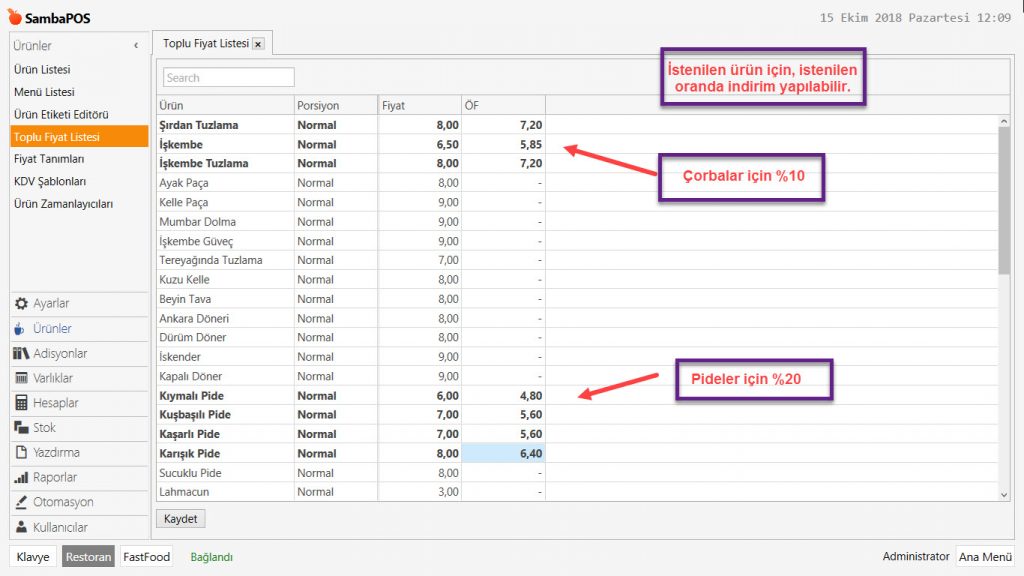Select the Otomasyon pencil icon
The image size is (1024, 576).
[x=21, y=502]
